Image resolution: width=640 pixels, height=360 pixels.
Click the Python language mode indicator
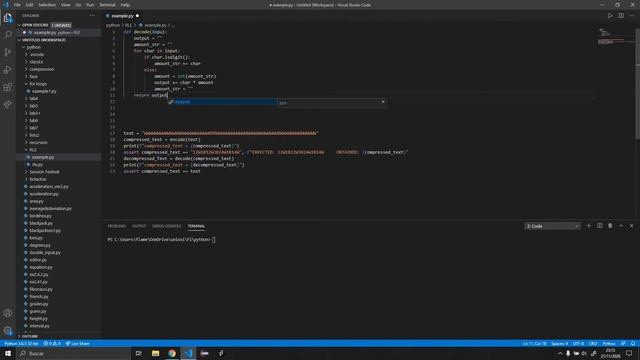(x=609, y=344)
